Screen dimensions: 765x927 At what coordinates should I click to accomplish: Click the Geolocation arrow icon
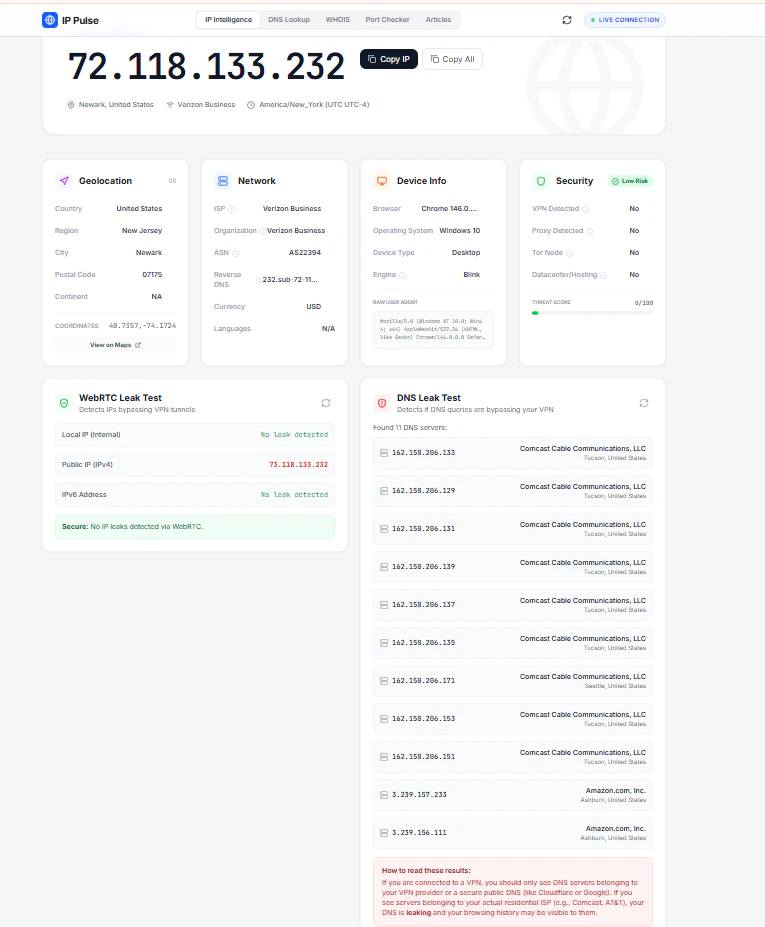pyautogui.click(x=64, y=181)
